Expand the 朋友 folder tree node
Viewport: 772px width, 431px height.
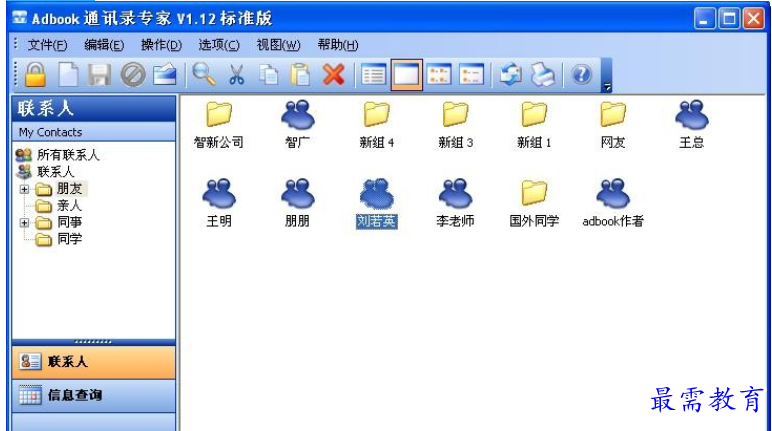[x=24, y=189]
